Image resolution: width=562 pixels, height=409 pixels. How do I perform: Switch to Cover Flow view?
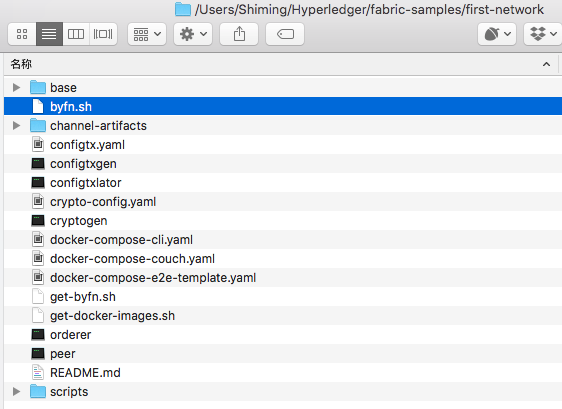[103, 34]
